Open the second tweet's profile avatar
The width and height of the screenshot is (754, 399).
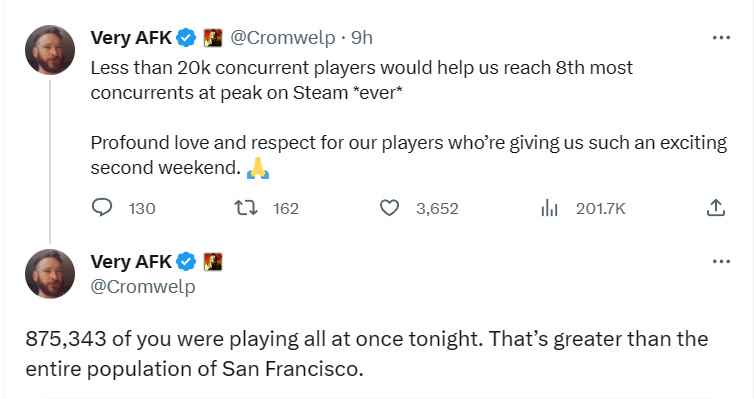pos(50,274)
